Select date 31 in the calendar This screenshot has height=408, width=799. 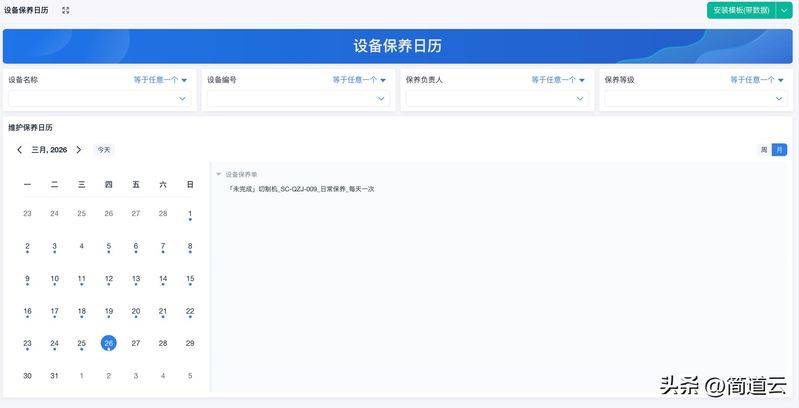54,376
